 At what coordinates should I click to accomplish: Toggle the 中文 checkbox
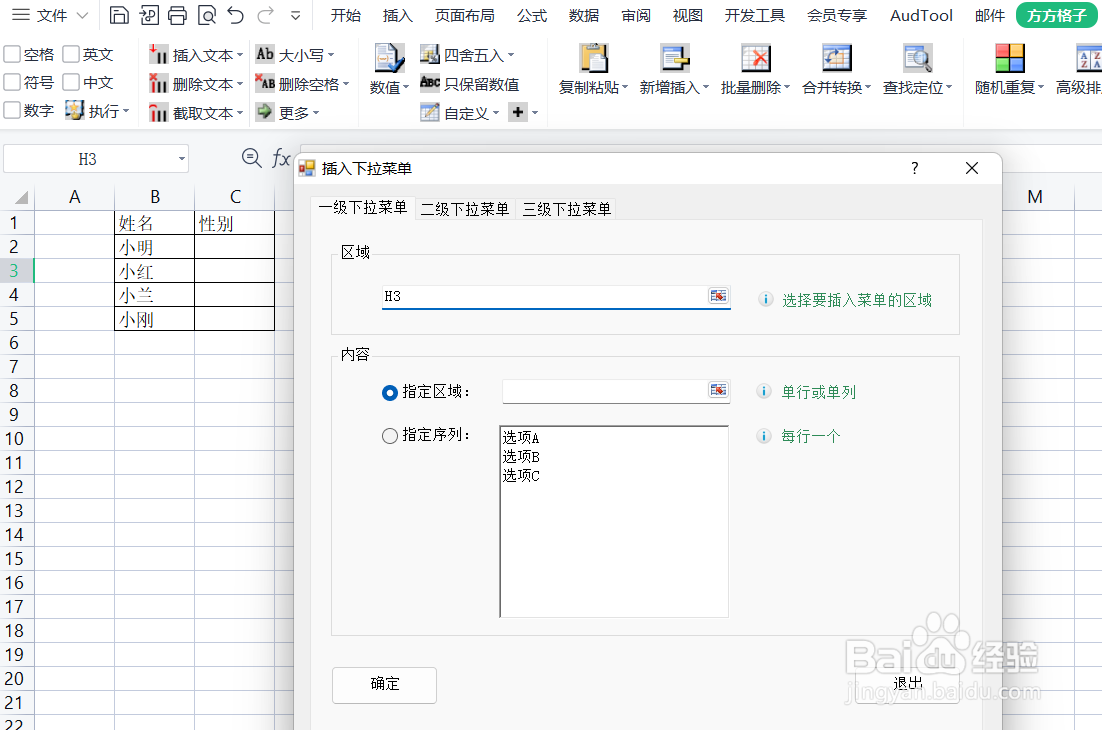[x=71, y=82]
